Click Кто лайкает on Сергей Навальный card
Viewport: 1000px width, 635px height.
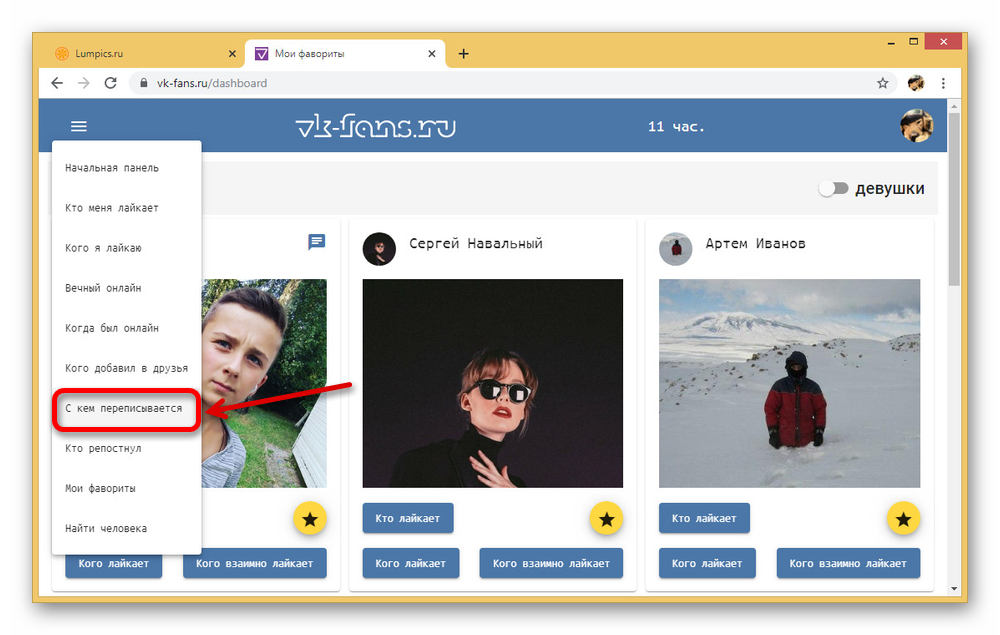tap(408, 518)
